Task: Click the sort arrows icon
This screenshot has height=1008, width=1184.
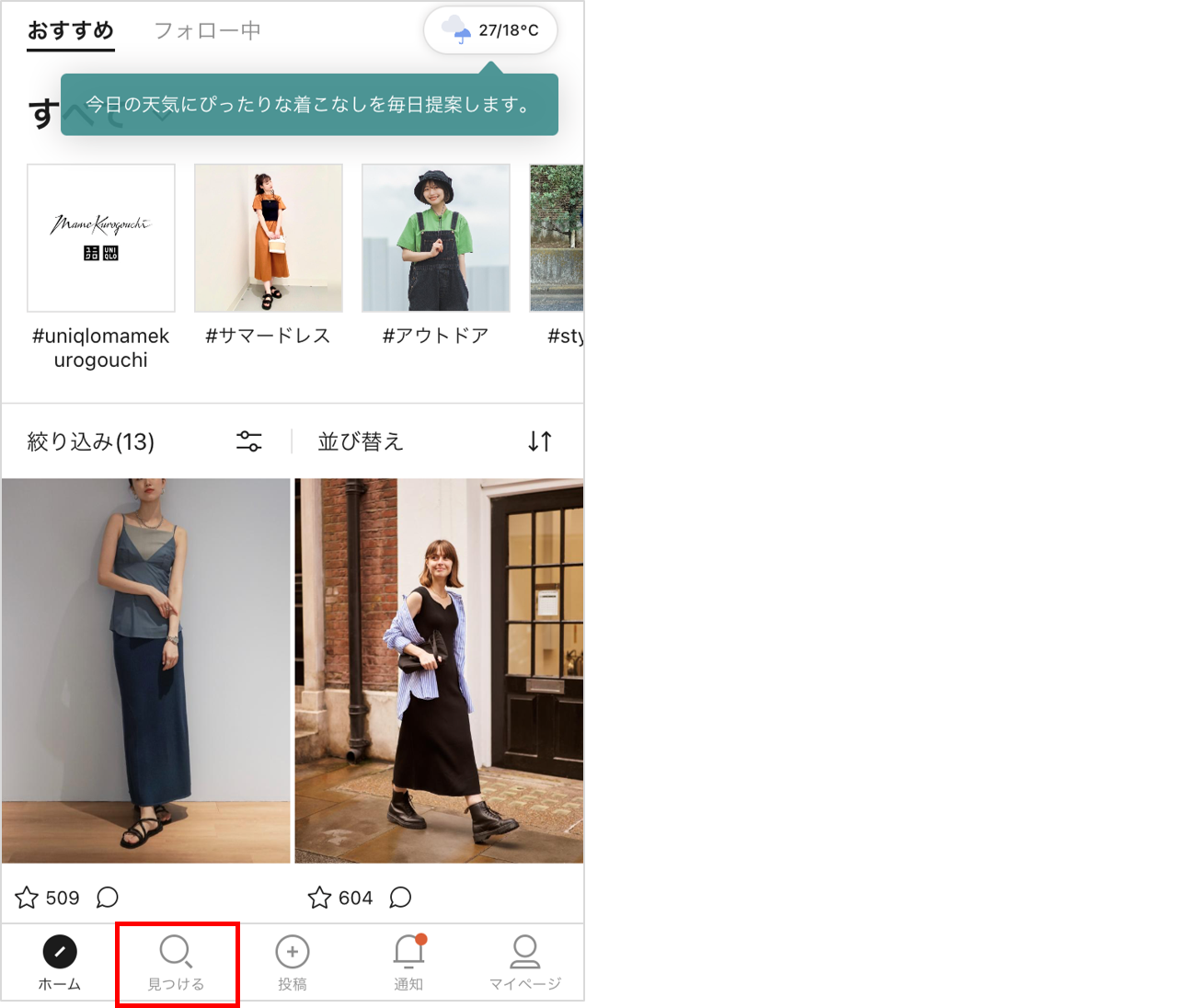Action: pyautogui.click(x=540, y=441)
